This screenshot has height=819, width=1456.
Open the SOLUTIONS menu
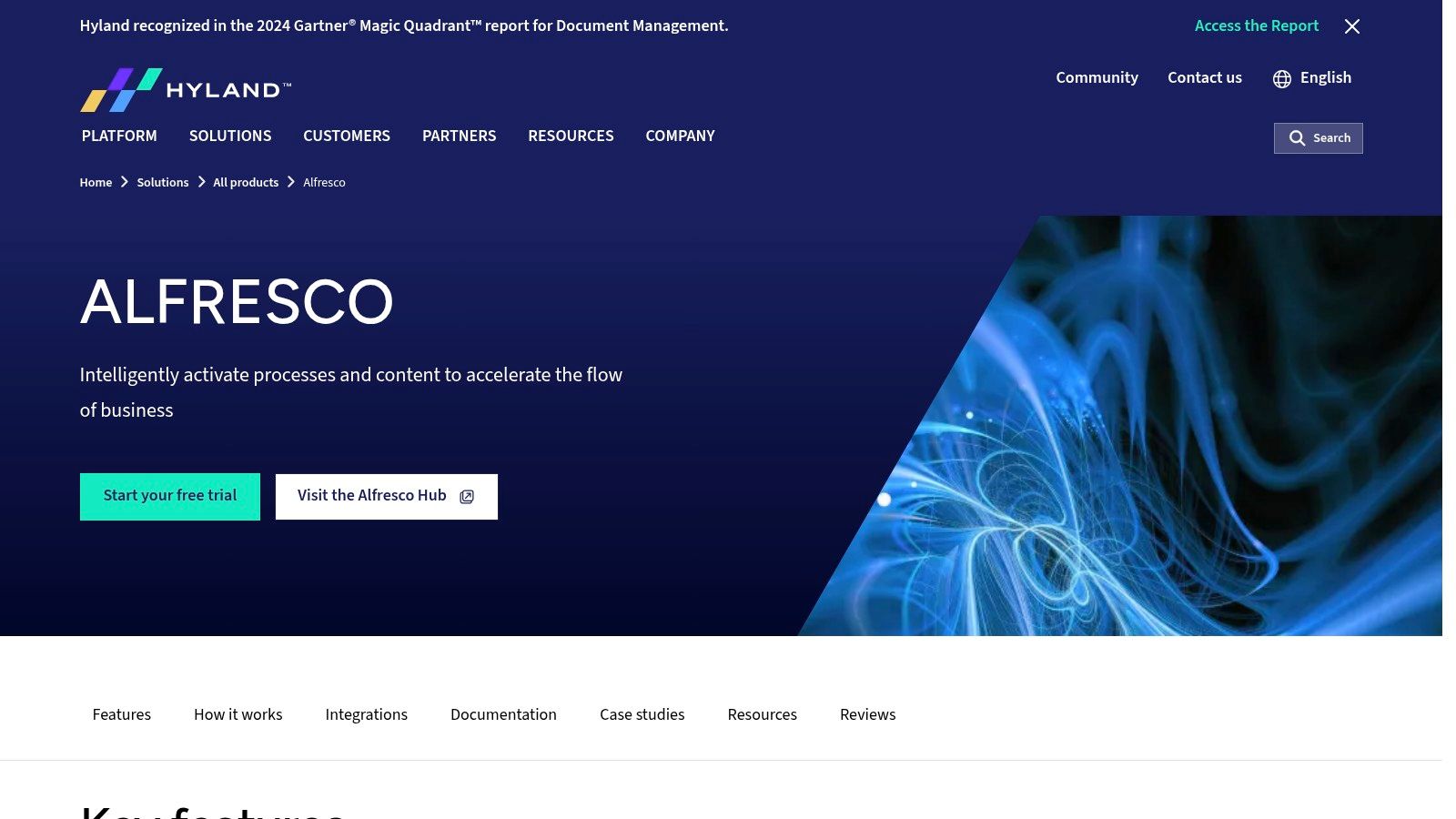tap(230, 136)
